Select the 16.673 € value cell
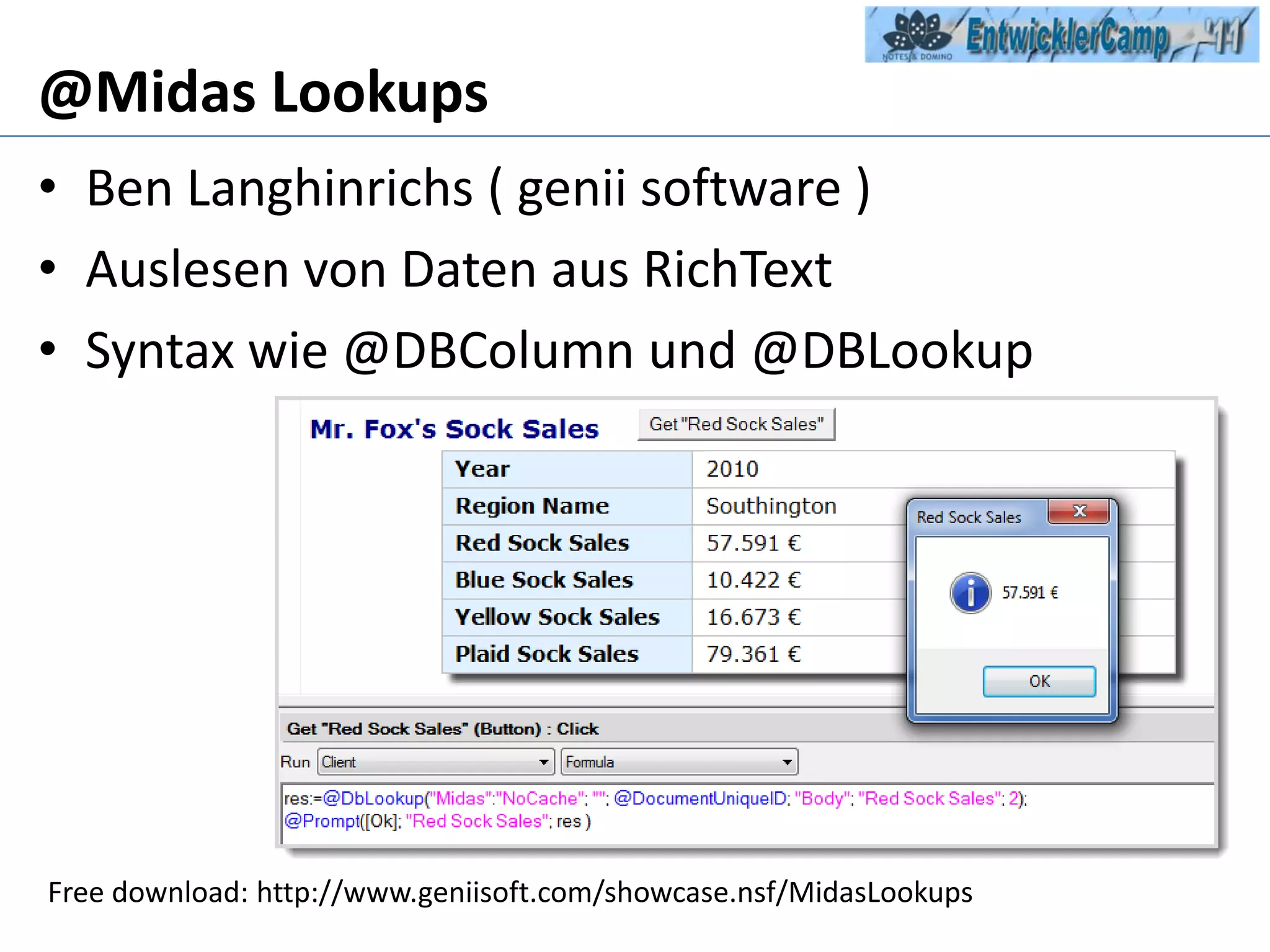Viewport: 1270px width, 952px height. pos(799,617)
